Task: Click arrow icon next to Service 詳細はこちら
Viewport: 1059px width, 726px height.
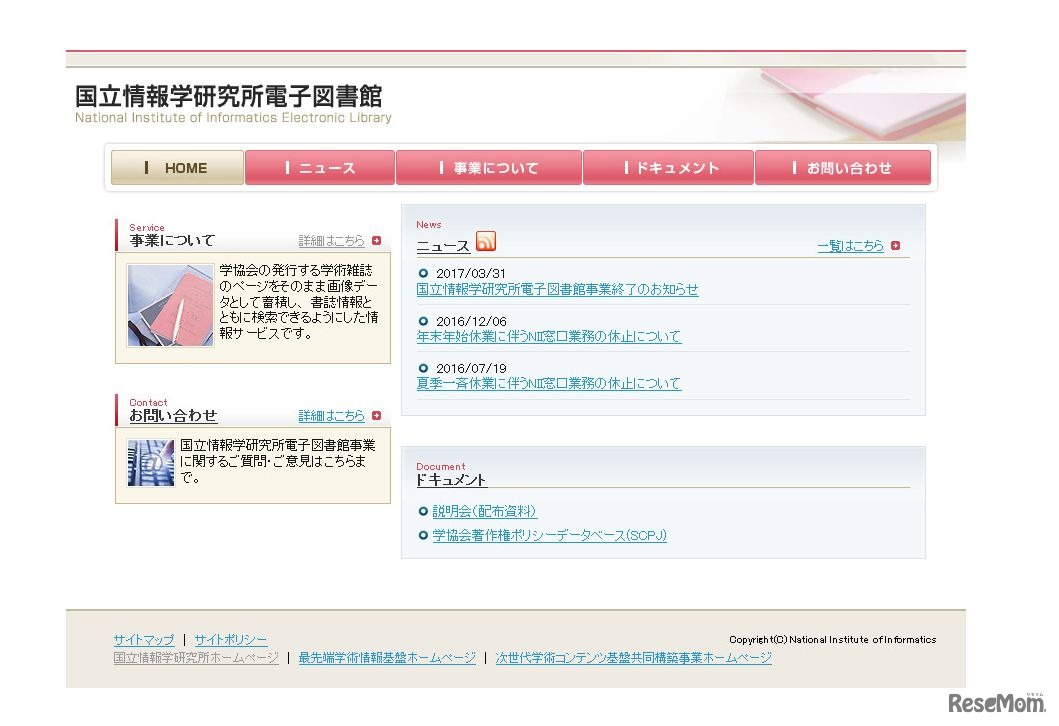Action: [376, 240]
